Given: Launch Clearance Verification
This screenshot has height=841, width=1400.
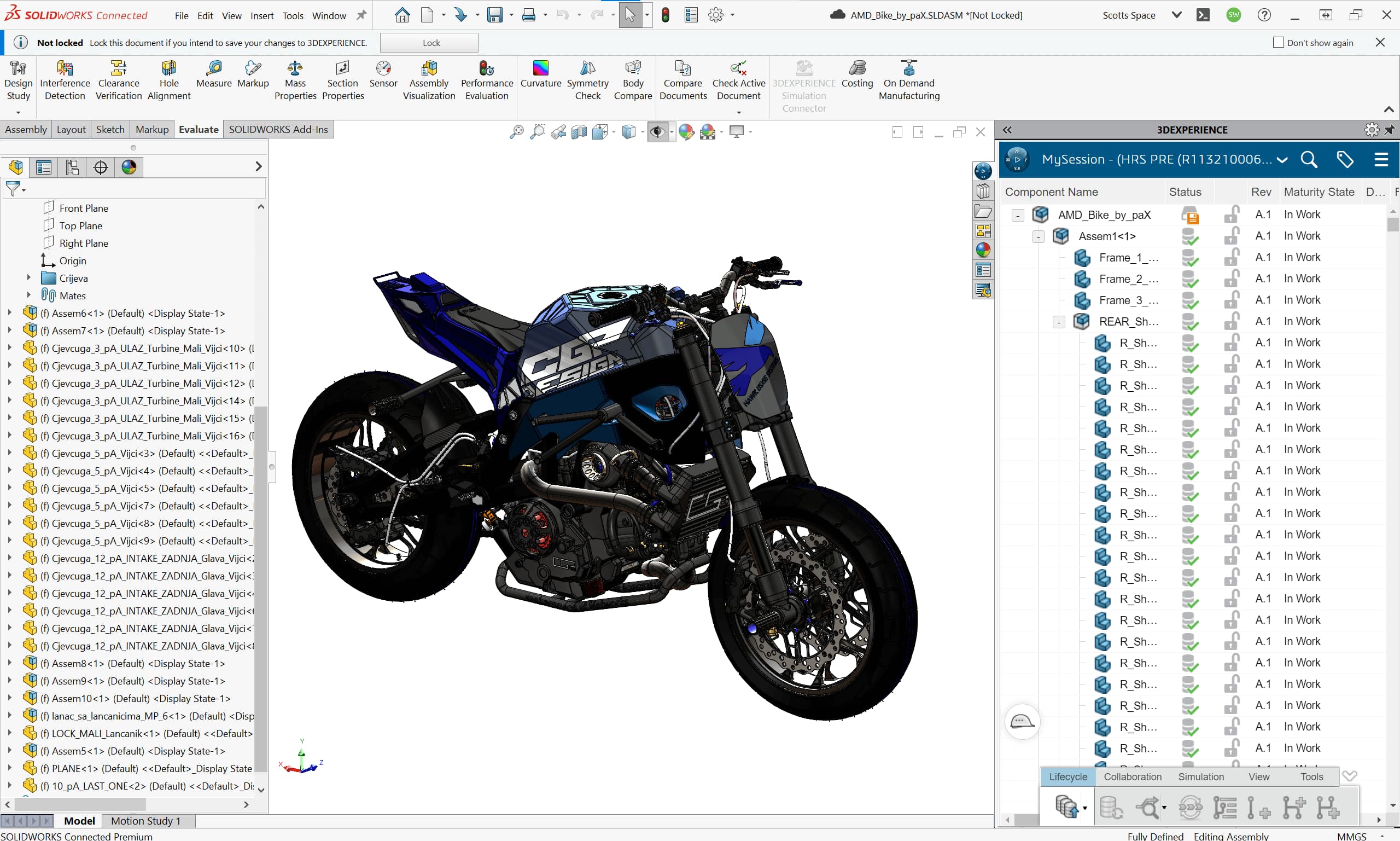Looking at the screenshot, I should click(118, 80).
